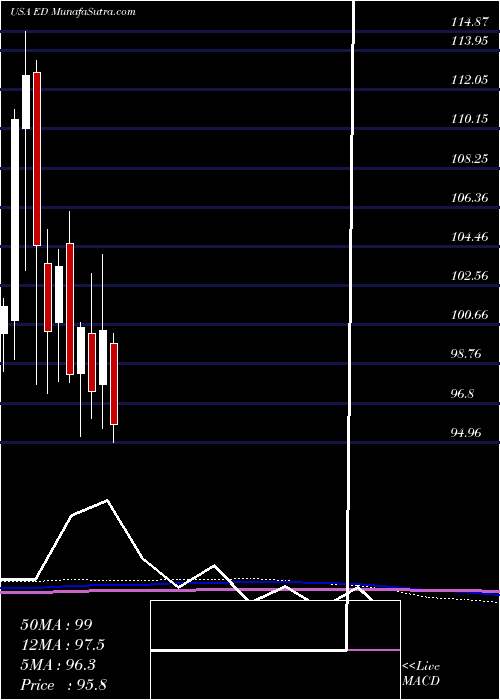Click the 108.25 price level label
The height and width of the screenshot is (700, 500).
point(472,158)
